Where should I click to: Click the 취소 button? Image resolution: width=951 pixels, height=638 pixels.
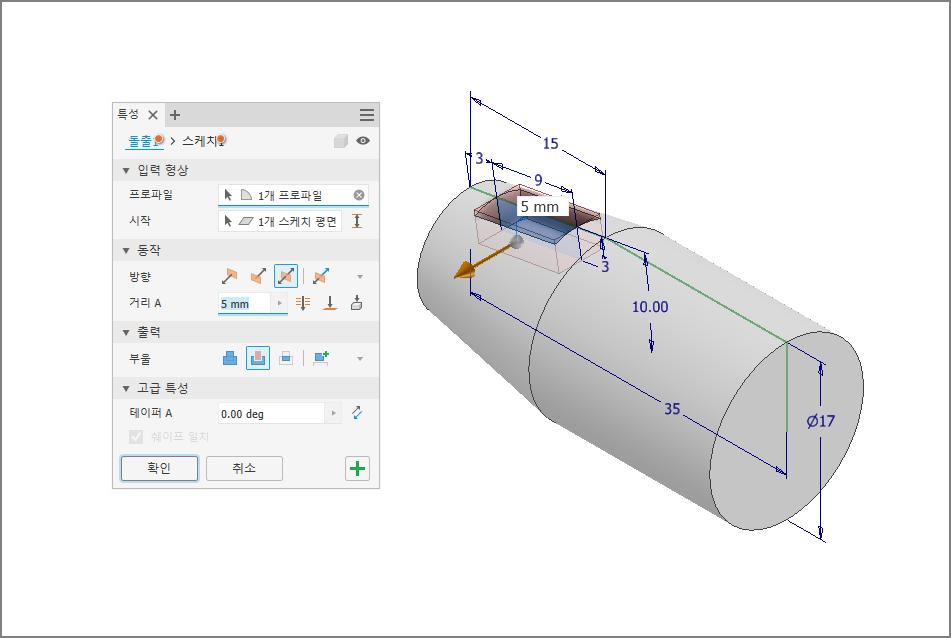tap(244, 468)
